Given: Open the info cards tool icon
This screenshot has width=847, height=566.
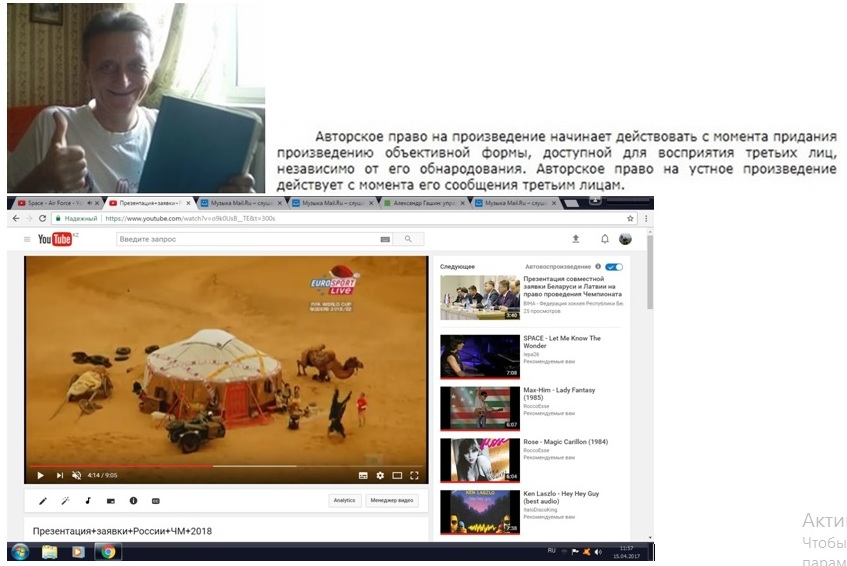Looking at the screenshot, I should pyautogui.click(x=133, y=501).
